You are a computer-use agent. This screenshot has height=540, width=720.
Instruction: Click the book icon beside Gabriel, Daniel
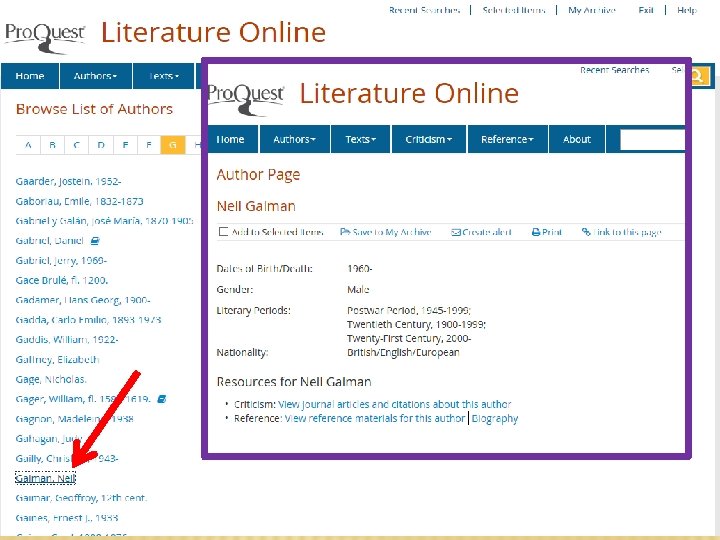[x=95, y=241]
